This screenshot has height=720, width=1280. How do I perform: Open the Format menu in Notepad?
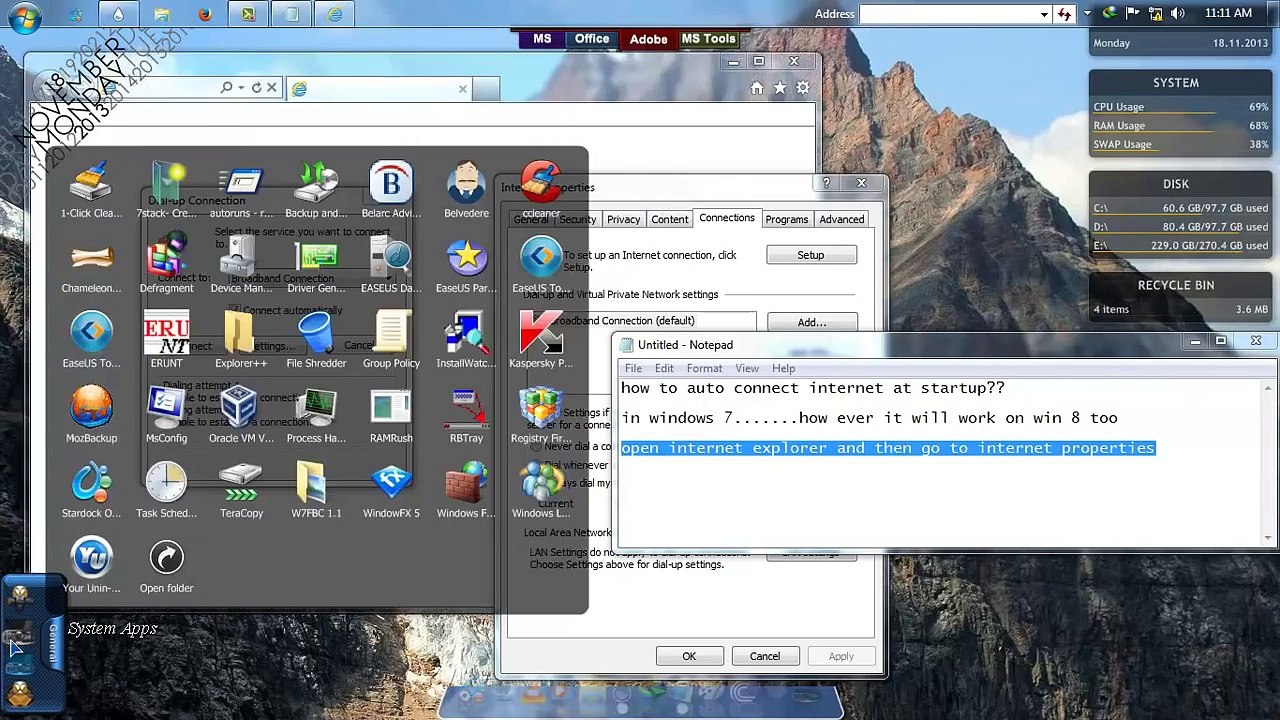click(x=704, y=368)
